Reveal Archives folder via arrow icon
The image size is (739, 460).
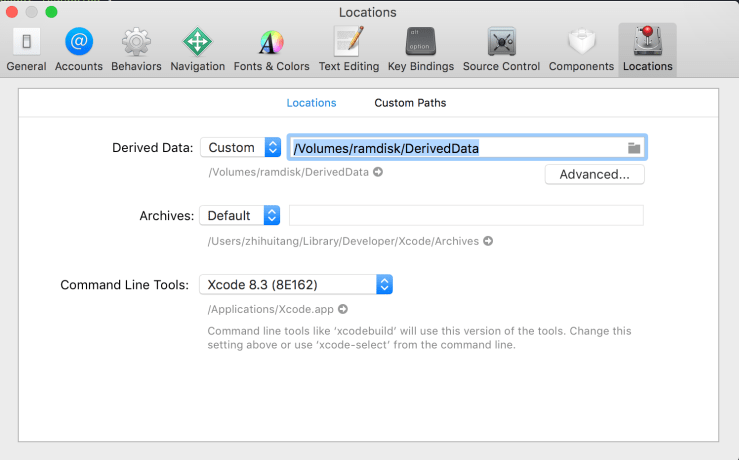(x=487, y=241)
